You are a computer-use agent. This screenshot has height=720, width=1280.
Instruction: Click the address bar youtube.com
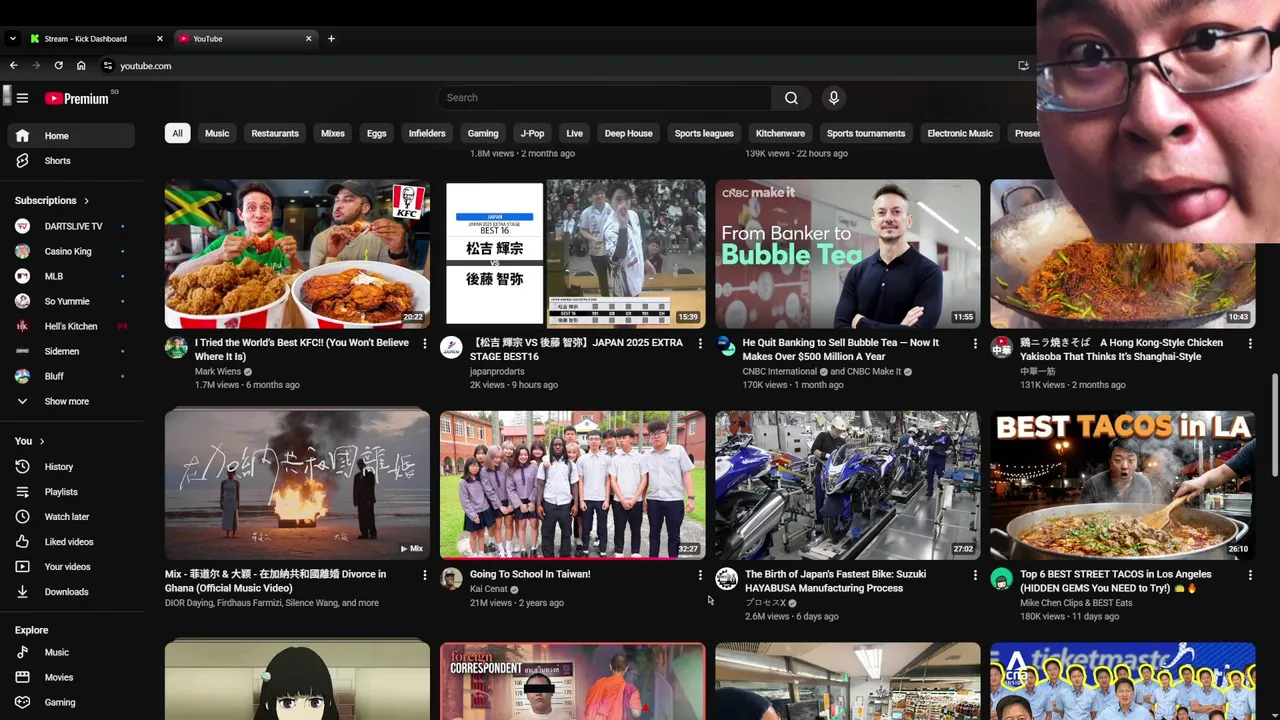coord(146,66)
